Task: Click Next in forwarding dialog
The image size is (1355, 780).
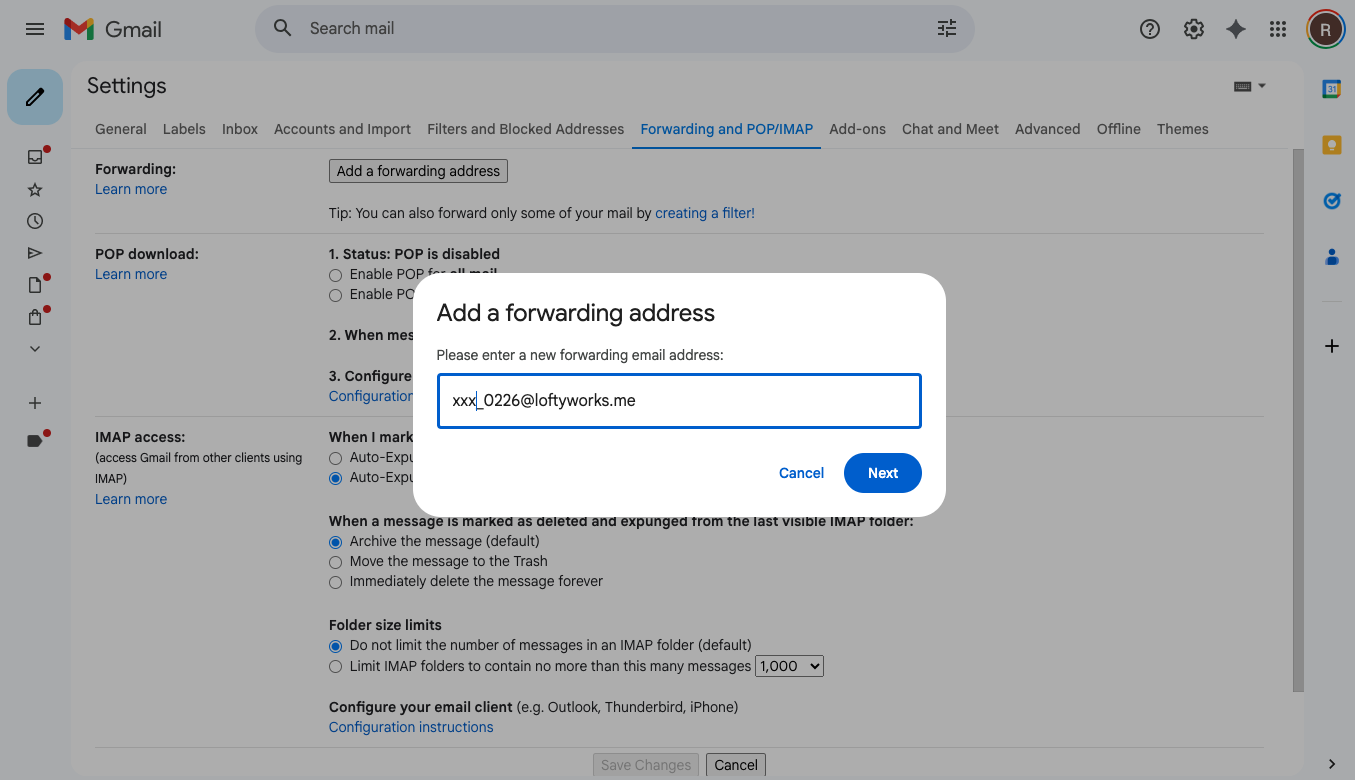Action: (882, 473)
